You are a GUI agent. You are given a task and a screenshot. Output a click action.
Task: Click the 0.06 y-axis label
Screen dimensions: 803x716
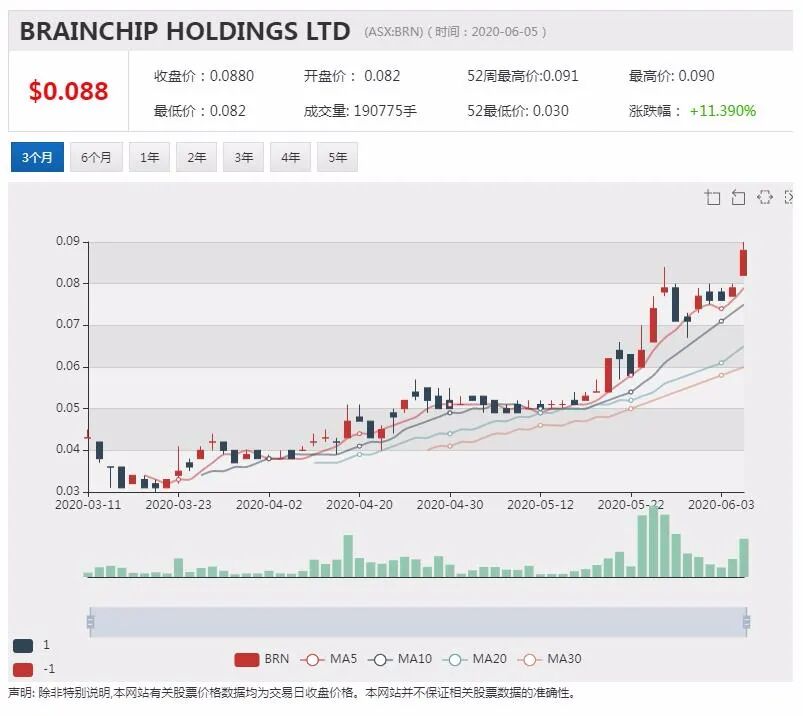68,367
